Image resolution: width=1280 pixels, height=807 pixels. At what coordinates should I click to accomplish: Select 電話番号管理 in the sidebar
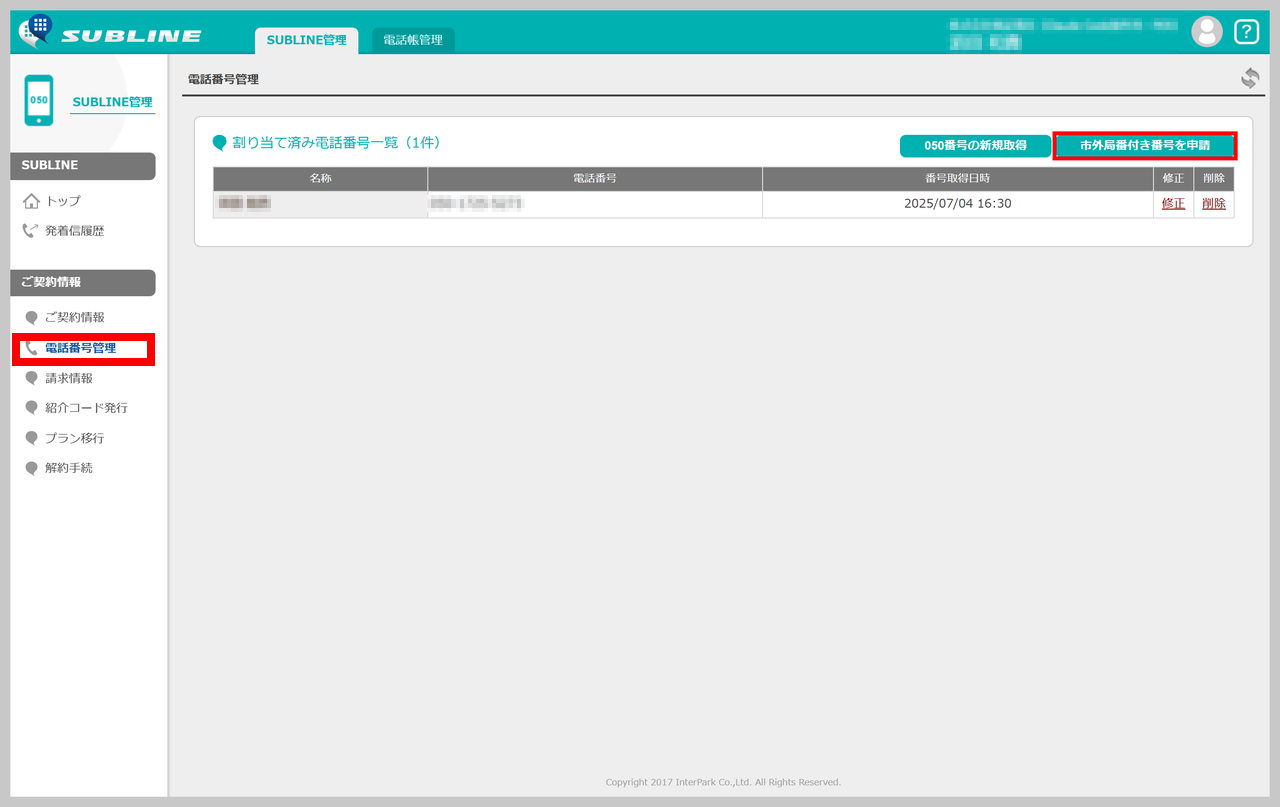tap(80, 348)
